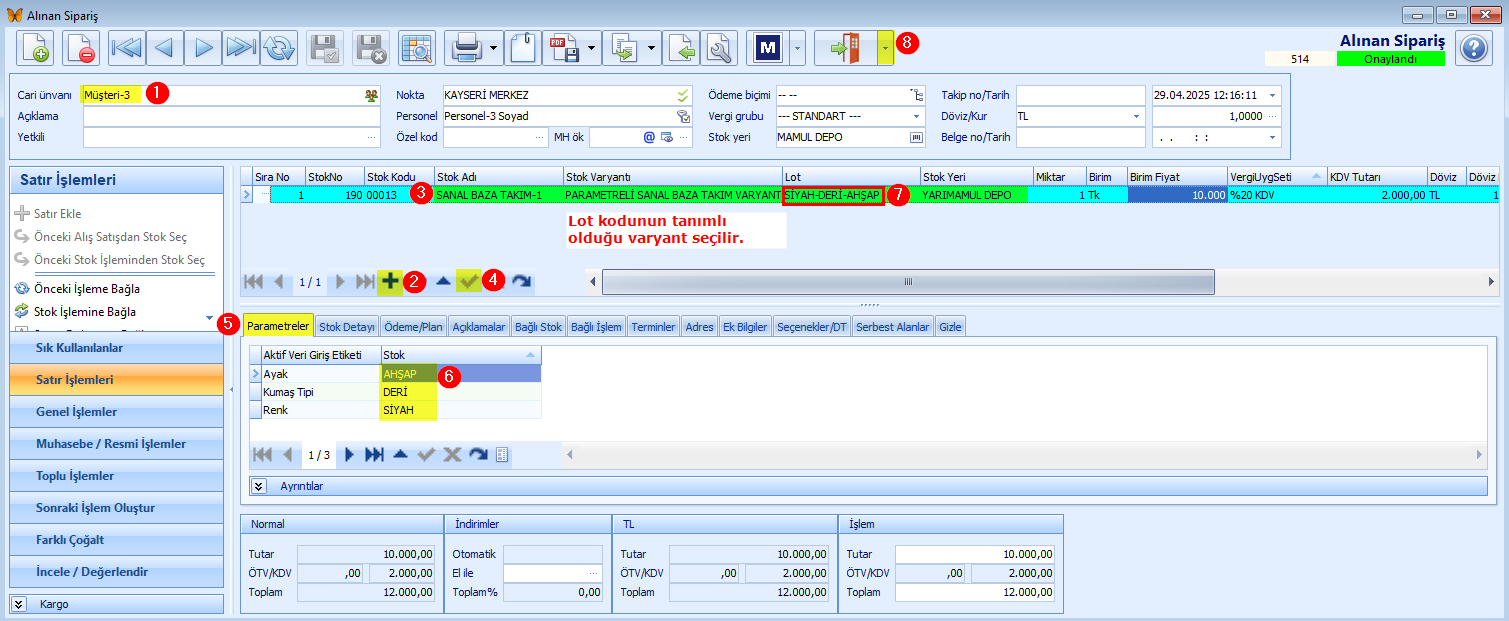The width and height of the screenshot is (1509, 621).
Task: Open the Genel İşlemler sidebar group
Action: 116,412
